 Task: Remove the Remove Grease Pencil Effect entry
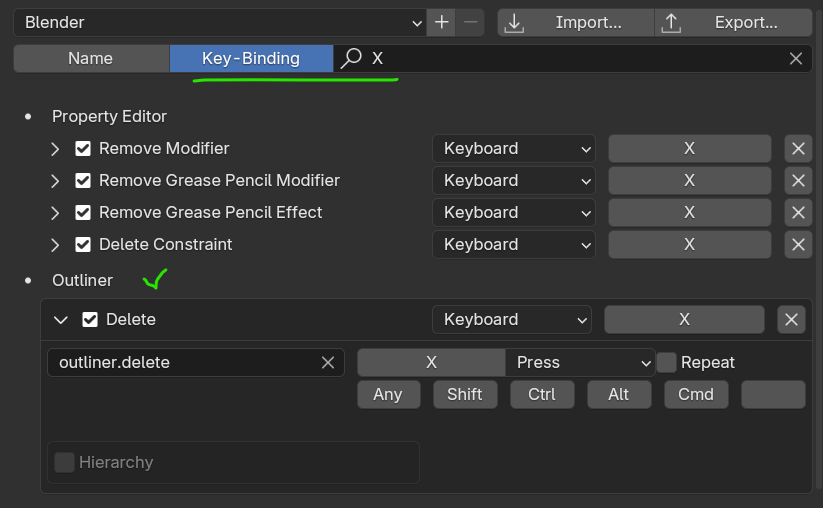(x=797, y=213)
